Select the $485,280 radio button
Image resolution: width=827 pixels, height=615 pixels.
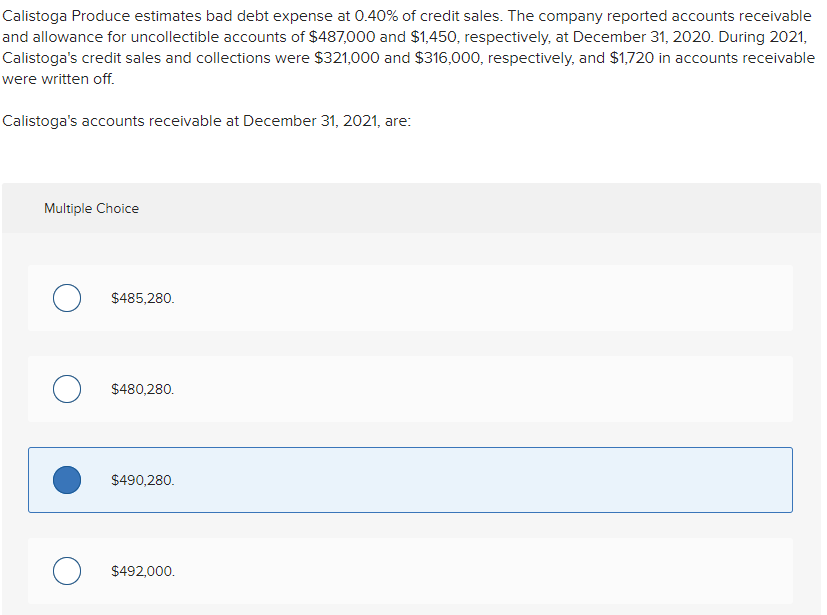coord(66,297)
